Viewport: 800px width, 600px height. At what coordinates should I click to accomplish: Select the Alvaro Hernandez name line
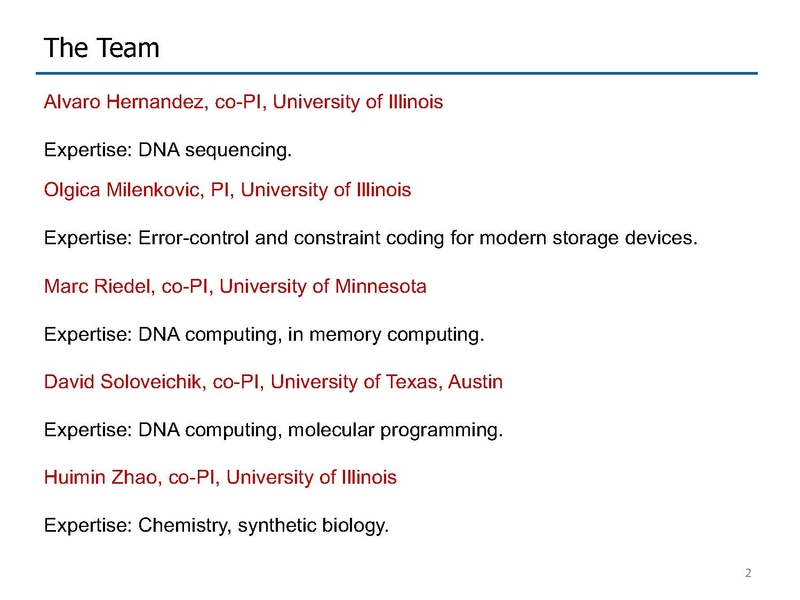243,102
